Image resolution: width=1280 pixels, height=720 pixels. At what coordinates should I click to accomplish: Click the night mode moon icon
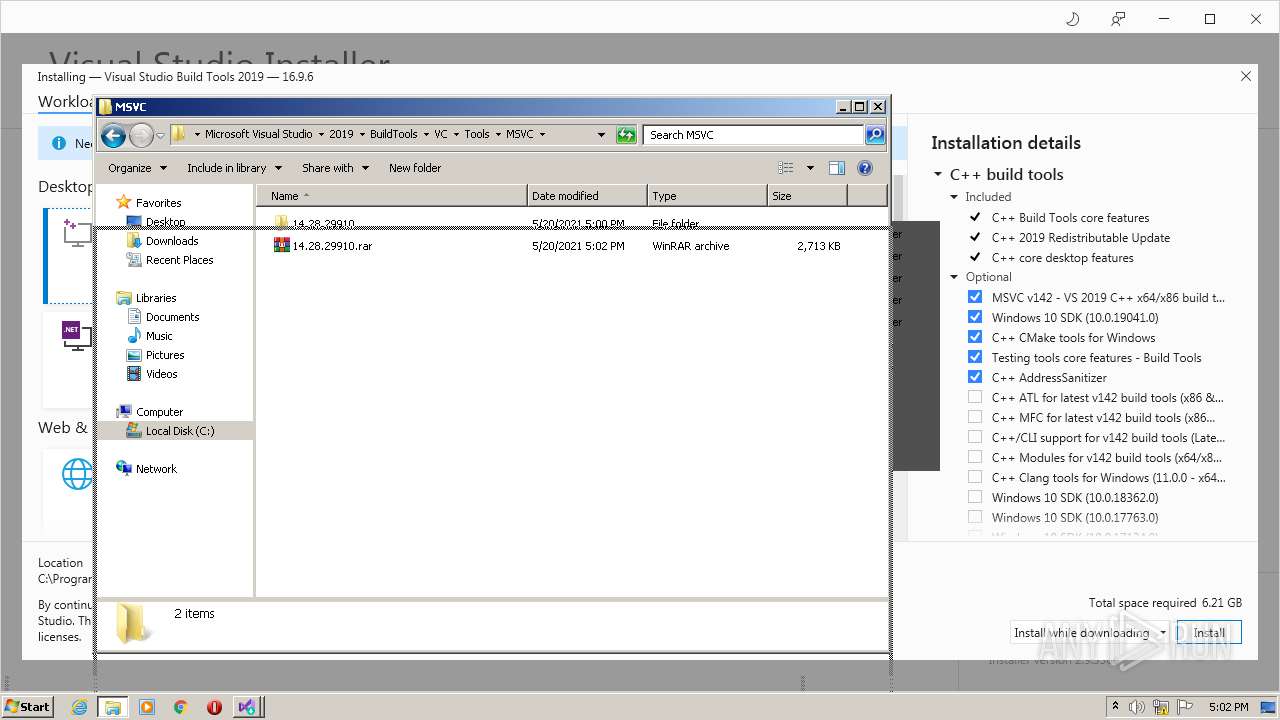(1072, 19)
